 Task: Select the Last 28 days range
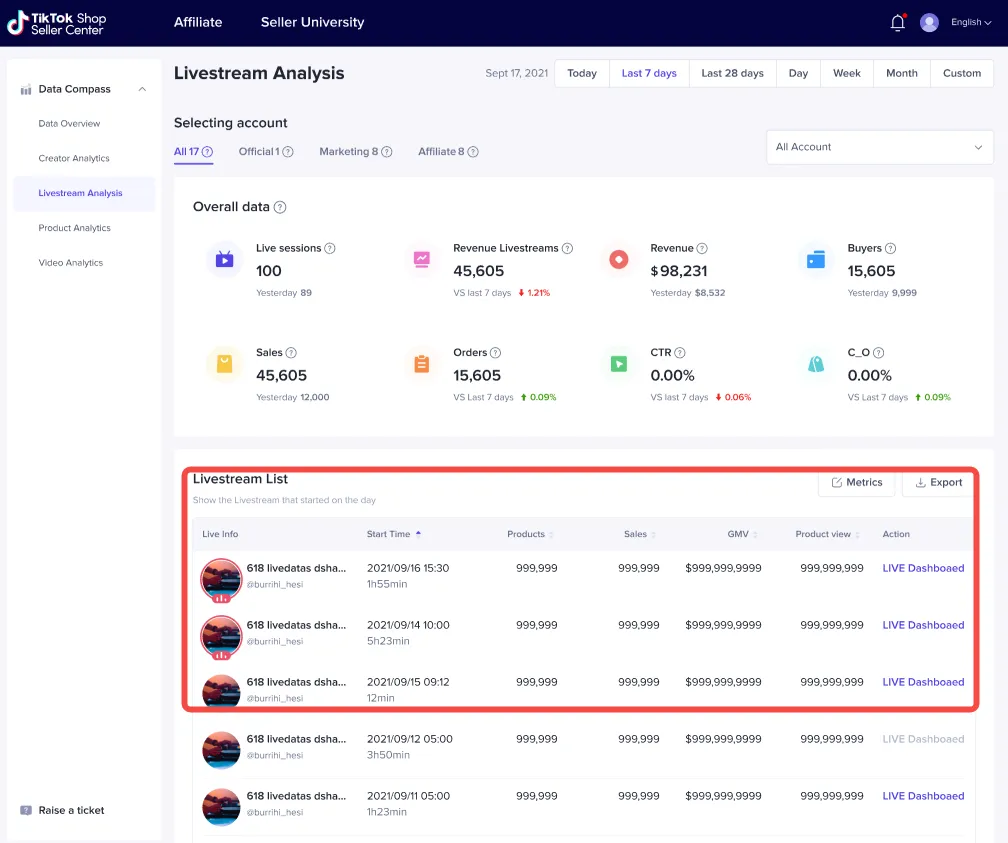(732, 73)
